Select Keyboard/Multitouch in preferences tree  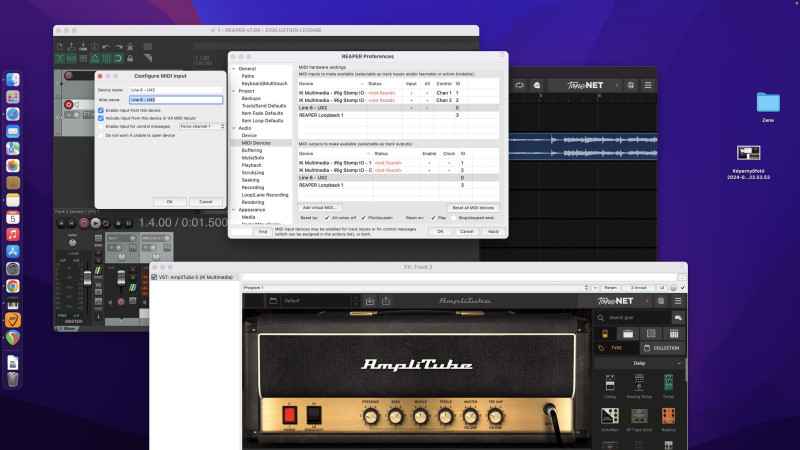coord(264,83)
